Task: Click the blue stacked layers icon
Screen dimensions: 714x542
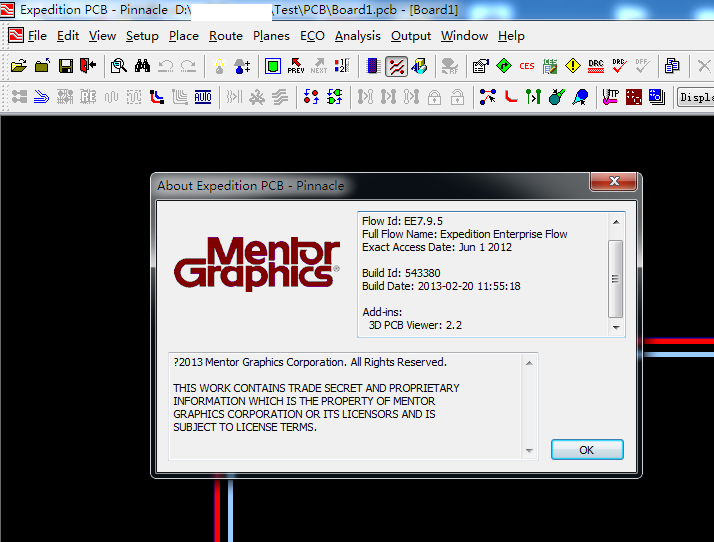Action: coord(657,97)
